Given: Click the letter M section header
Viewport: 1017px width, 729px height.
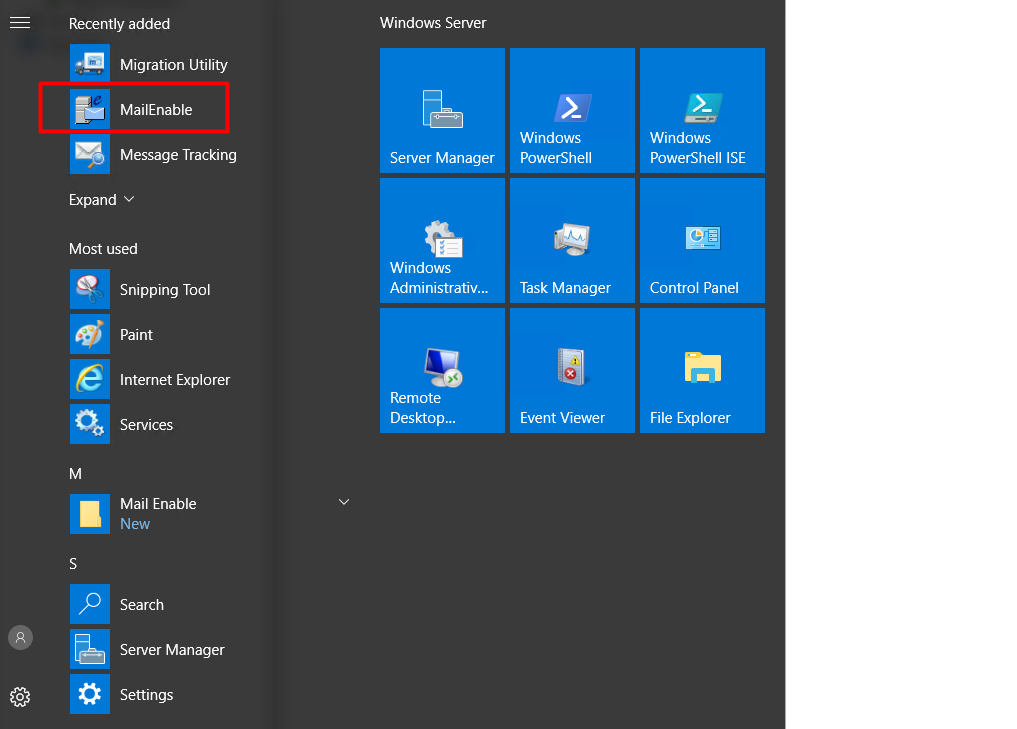Looking at the screenshot, I should click(x=75, y=473).
